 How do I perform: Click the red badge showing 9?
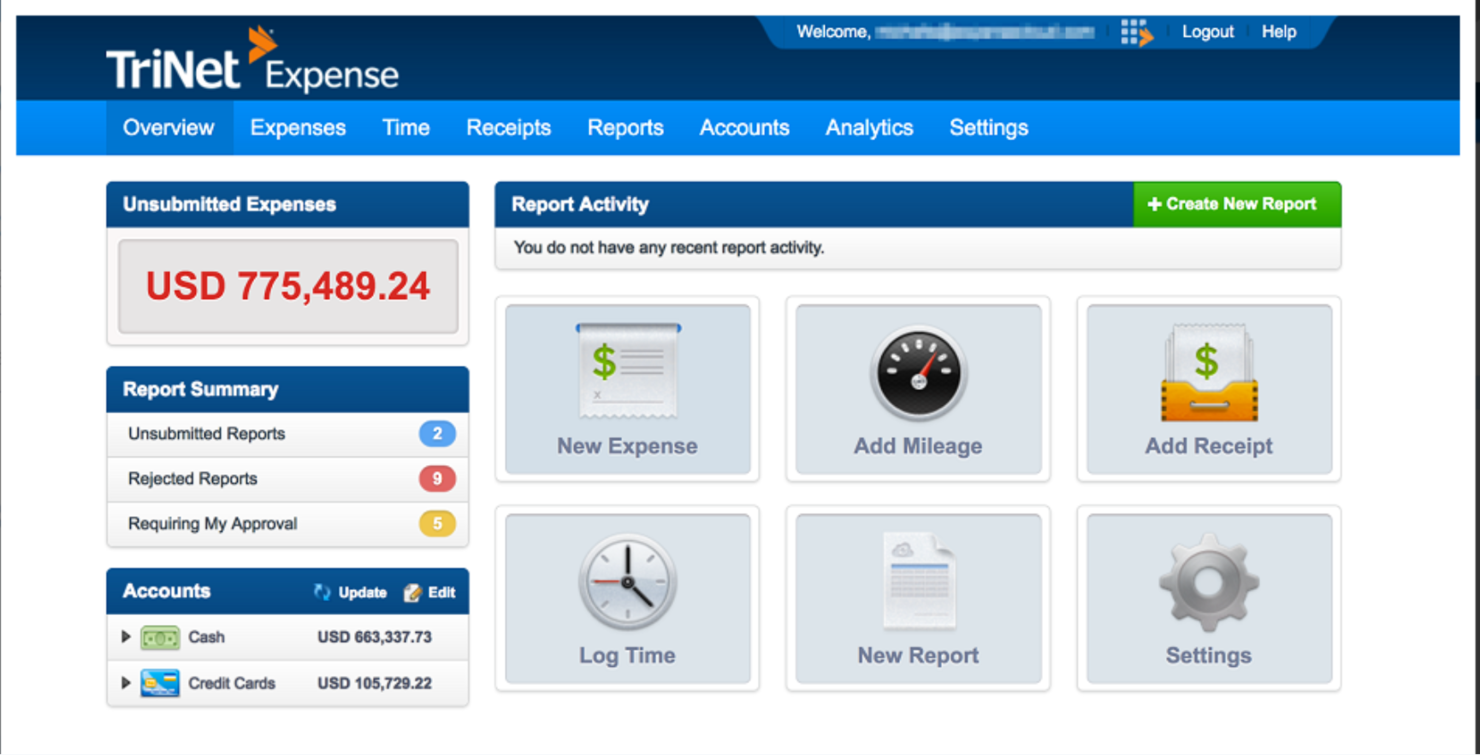coord(437,479)
